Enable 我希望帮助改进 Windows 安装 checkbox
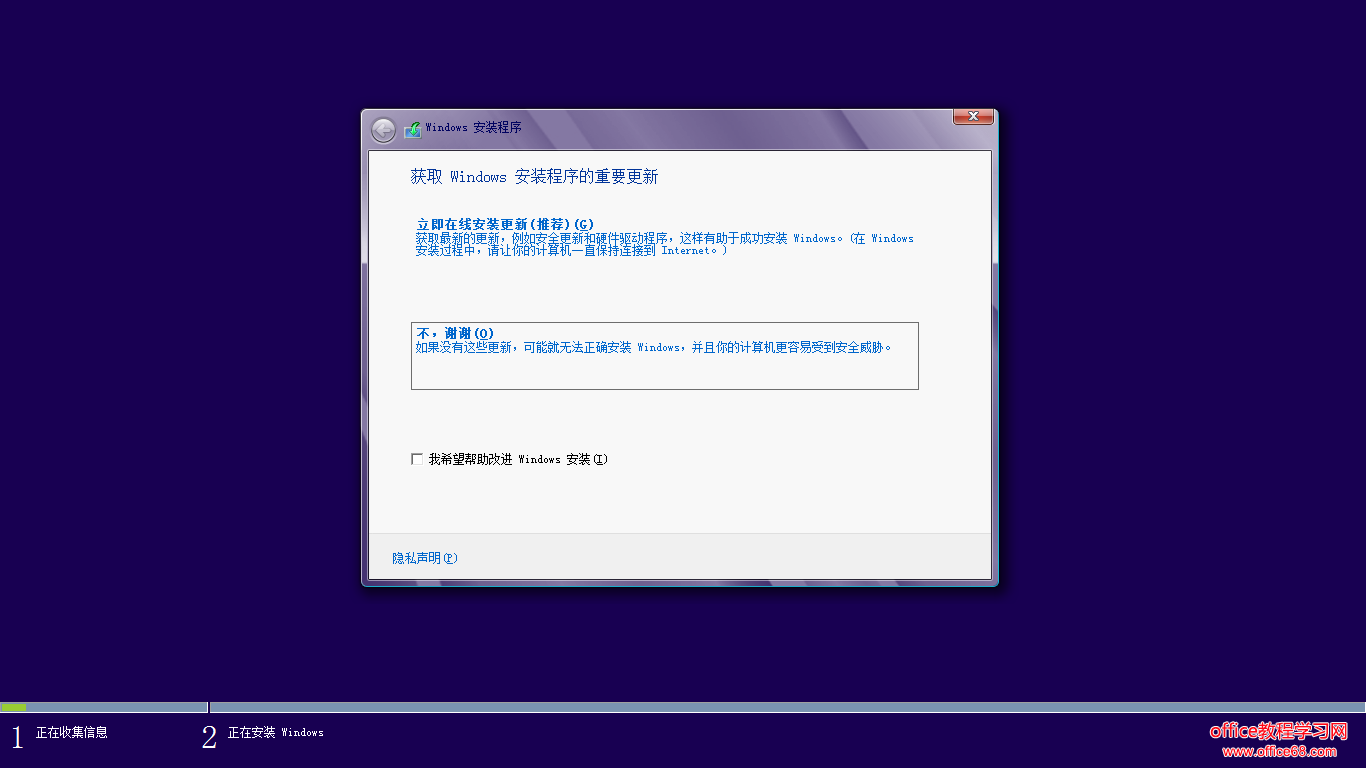Screen dimensions: 1366x768 [417, 459]
